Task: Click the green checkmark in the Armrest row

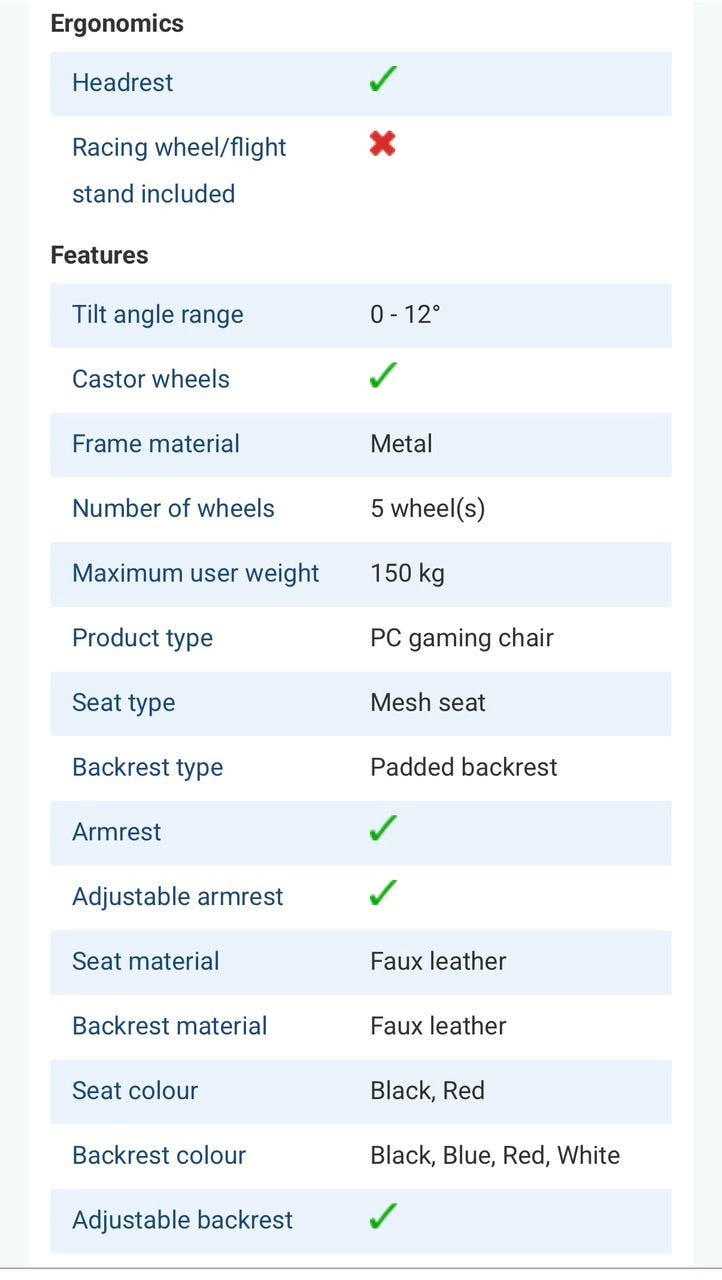Action: pos(382,829)
